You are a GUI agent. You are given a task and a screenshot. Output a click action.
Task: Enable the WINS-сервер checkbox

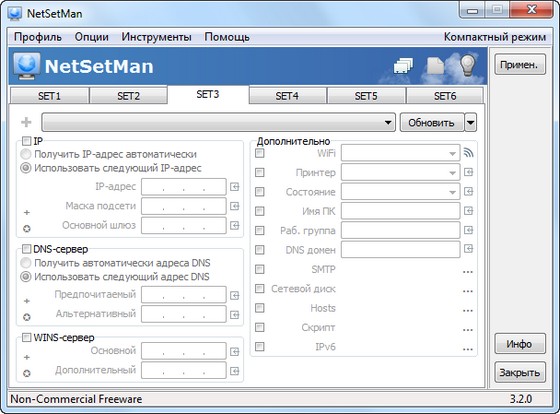(x=26, y=337)
